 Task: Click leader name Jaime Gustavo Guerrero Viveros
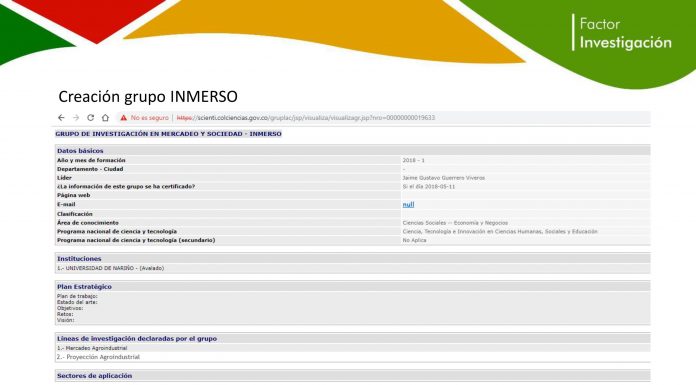coord(443,178)
